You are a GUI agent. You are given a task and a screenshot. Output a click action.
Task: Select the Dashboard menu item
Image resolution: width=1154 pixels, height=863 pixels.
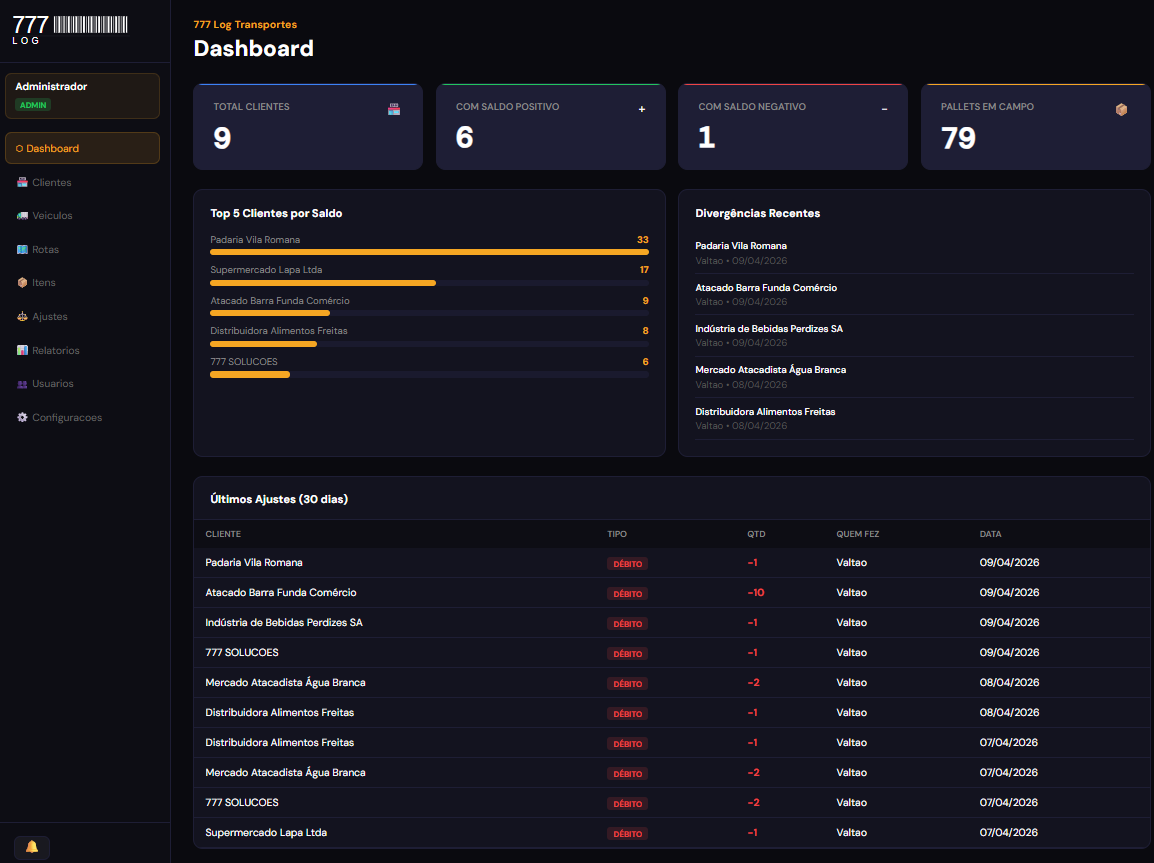pos(82,147)
